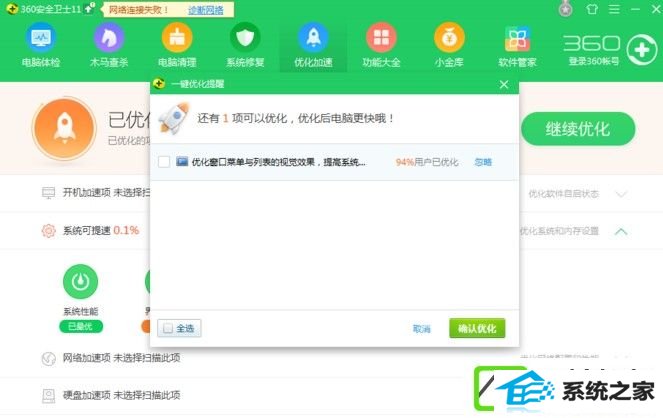Open the 软件管家 software manager icon
Image resolution: width=663 pixels, height=418 pixels.
[517, 39]
